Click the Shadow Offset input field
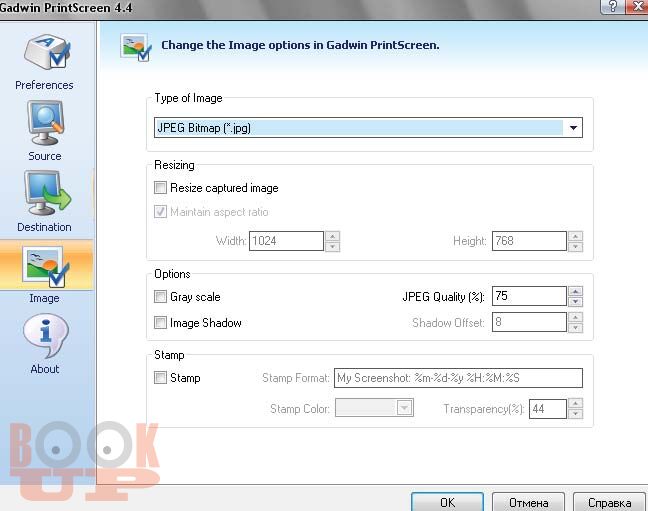The height and width of the screenshot is (511, 648). point(529,322)
